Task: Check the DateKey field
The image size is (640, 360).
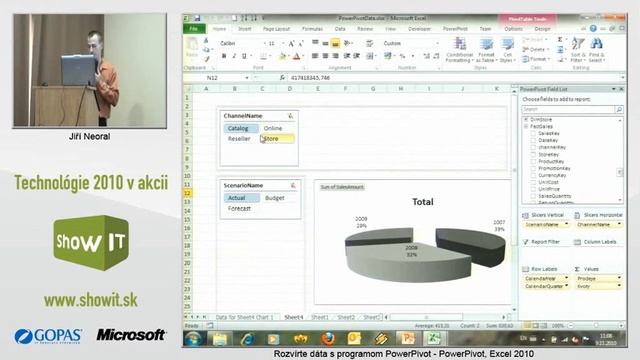Action: tap(533, 140)
